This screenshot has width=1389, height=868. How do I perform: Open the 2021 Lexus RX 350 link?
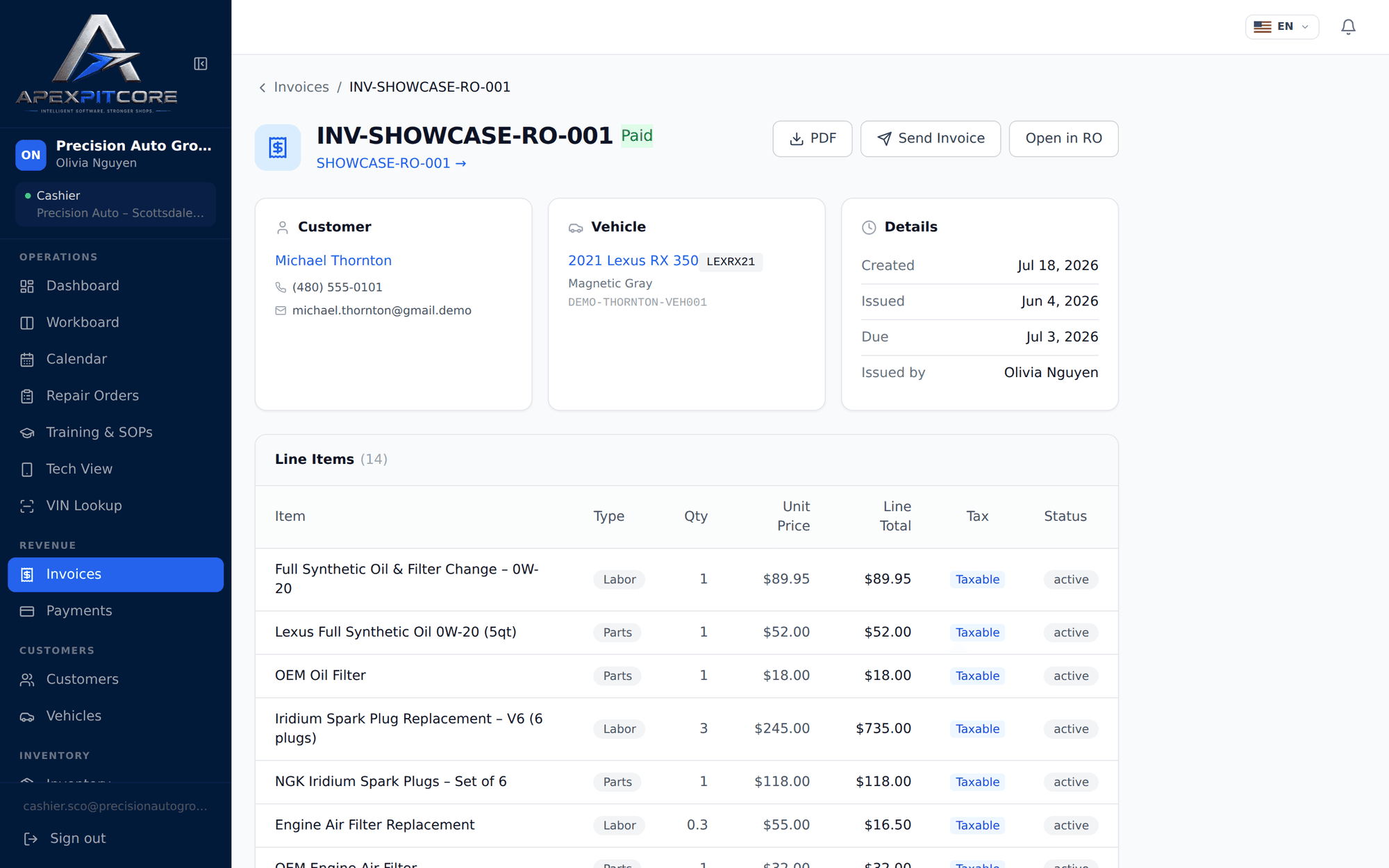(x=633, y=260)
